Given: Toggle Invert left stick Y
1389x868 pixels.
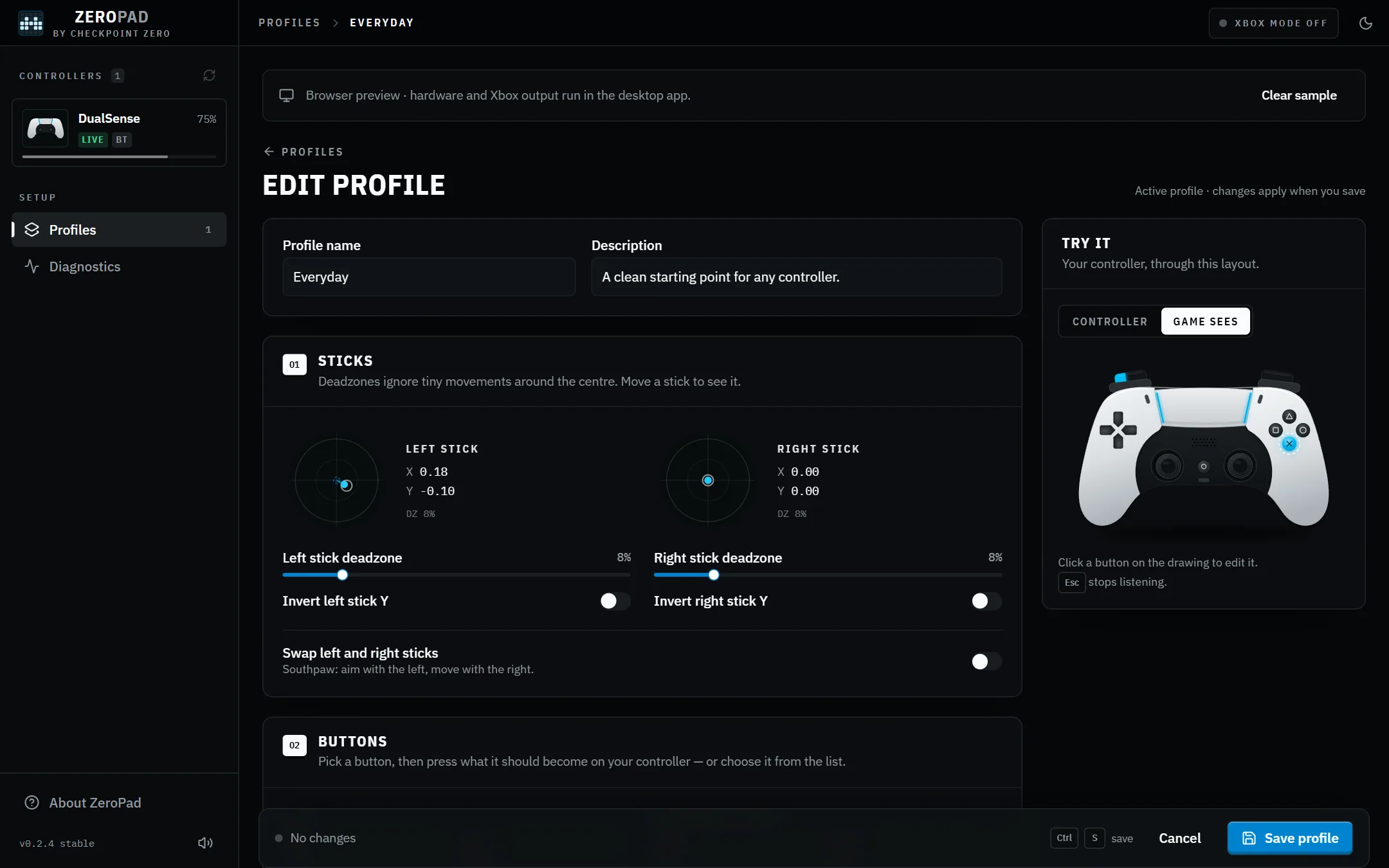Looking at the screenshot, I should pos(615,601).
